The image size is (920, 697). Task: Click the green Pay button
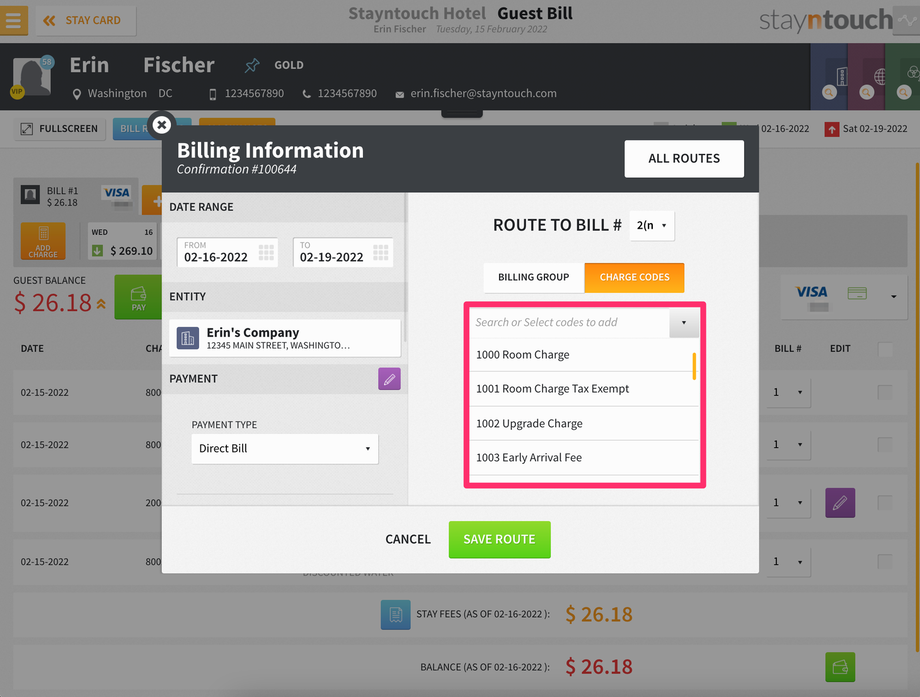(138, 297)
